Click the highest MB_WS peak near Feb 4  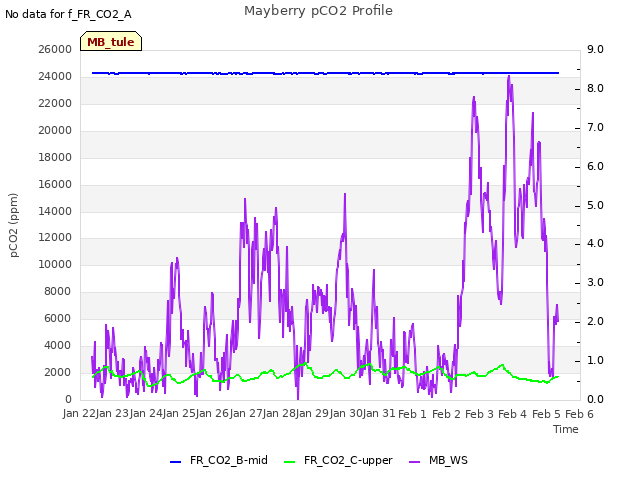click(509, 77)
